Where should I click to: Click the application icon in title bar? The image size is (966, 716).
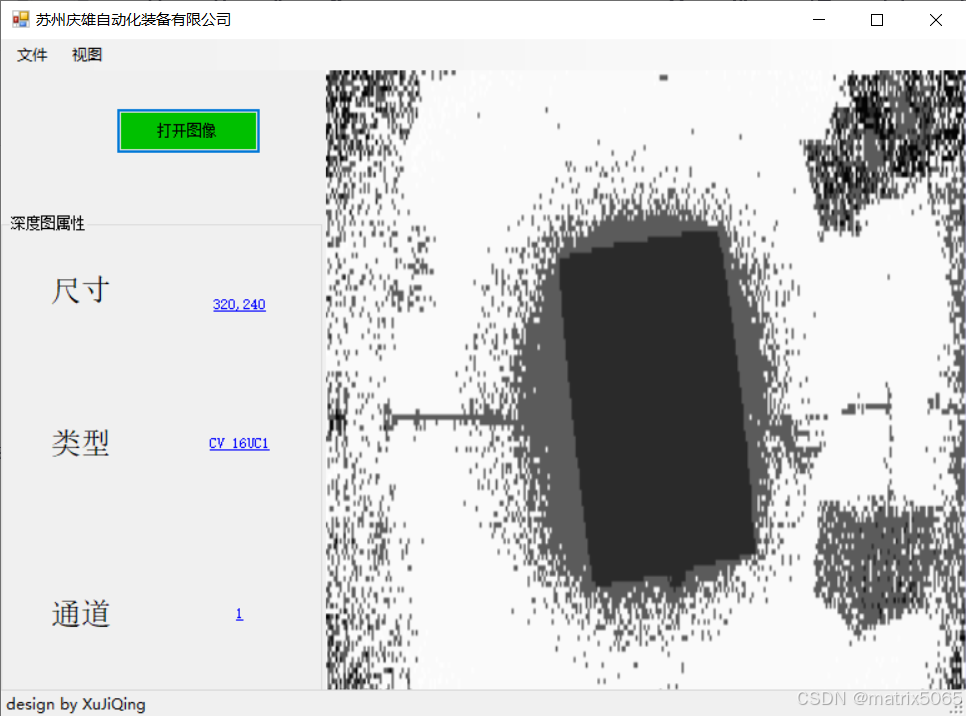pos(20,20)
